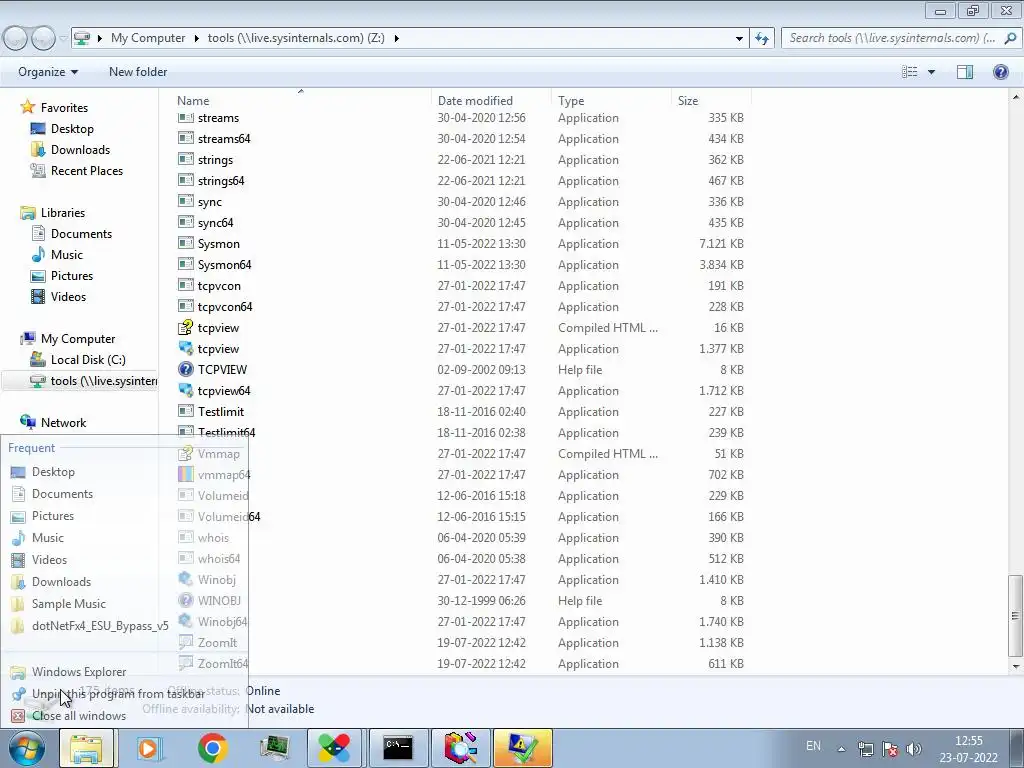
Task: Open the colorful pinwheel taskbar app
Action: [x=334, y=748]
